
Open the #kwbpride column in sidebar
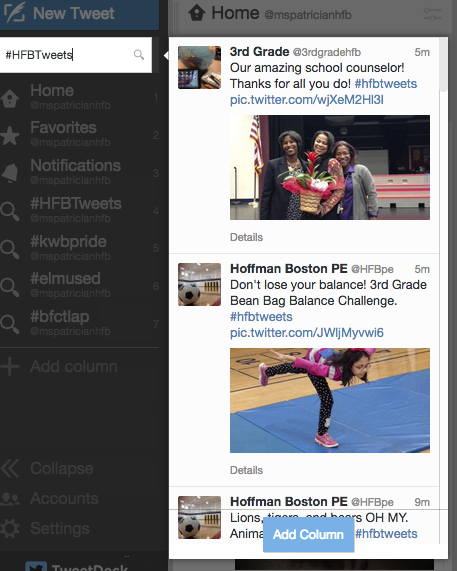[79, 248]
